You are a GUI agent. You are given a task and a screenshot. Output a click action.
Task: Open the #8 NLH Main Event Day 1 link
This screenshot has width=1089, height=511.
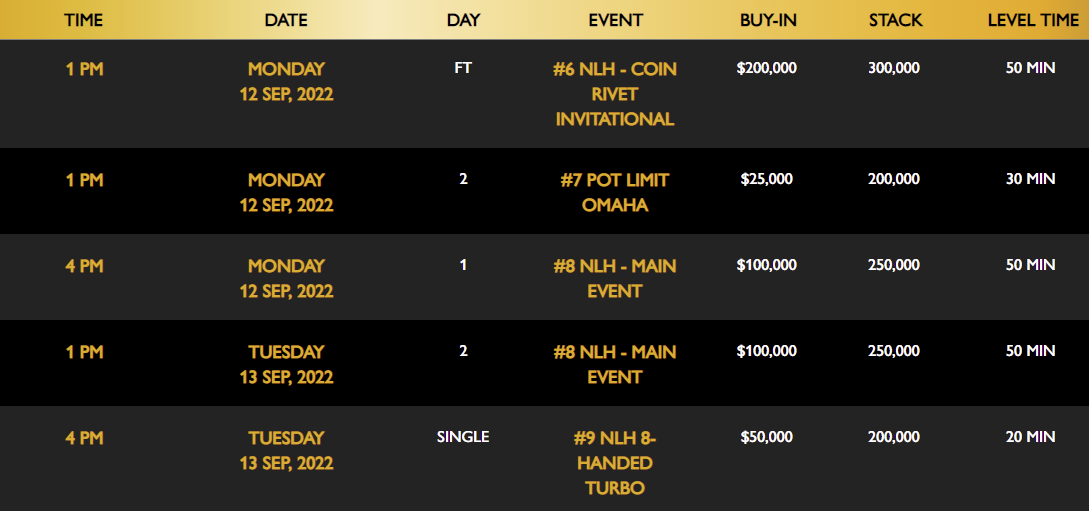(615, 278)
